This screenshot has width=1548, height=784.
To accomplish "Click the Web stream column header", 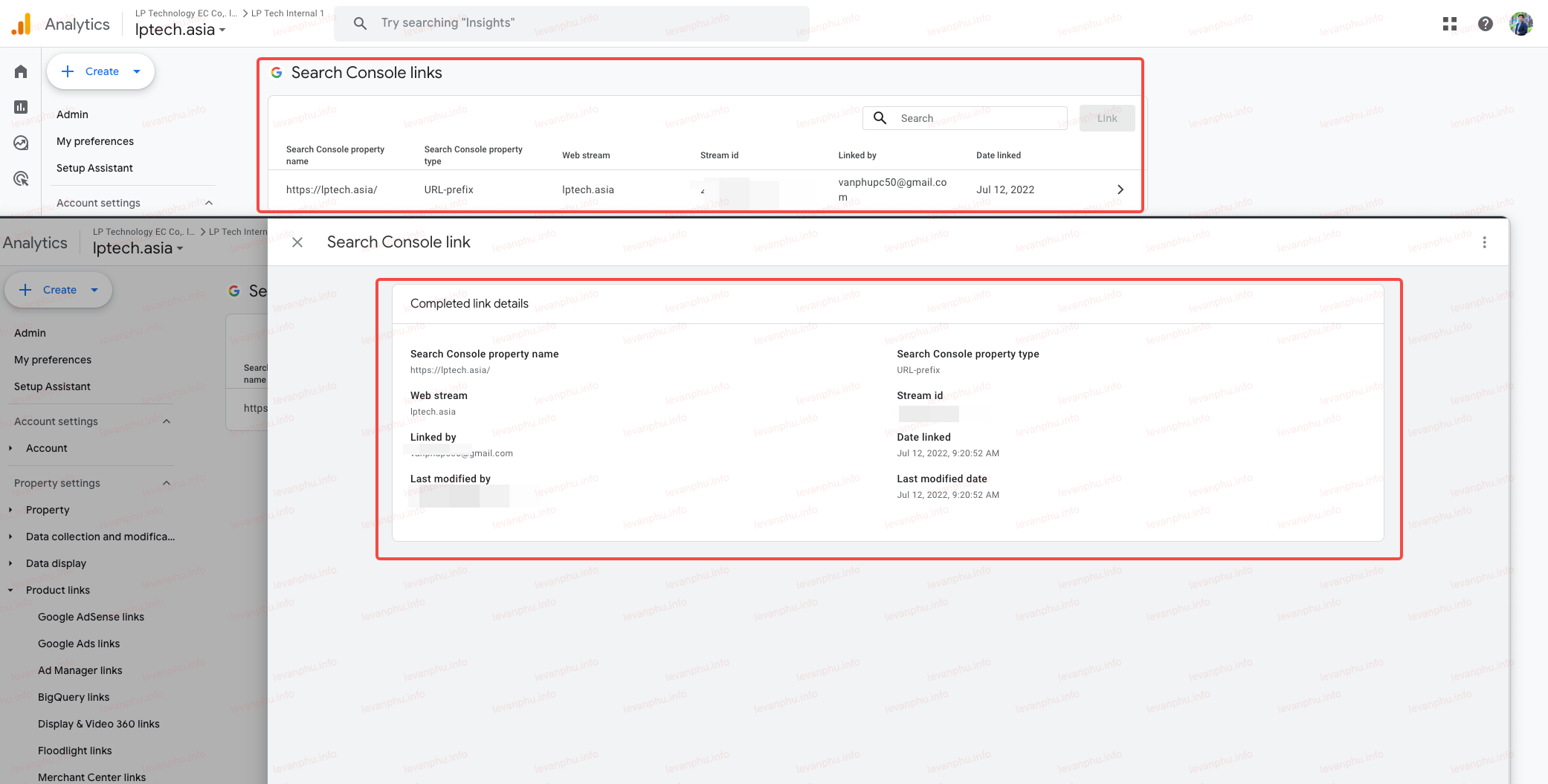I will [586, 155].
